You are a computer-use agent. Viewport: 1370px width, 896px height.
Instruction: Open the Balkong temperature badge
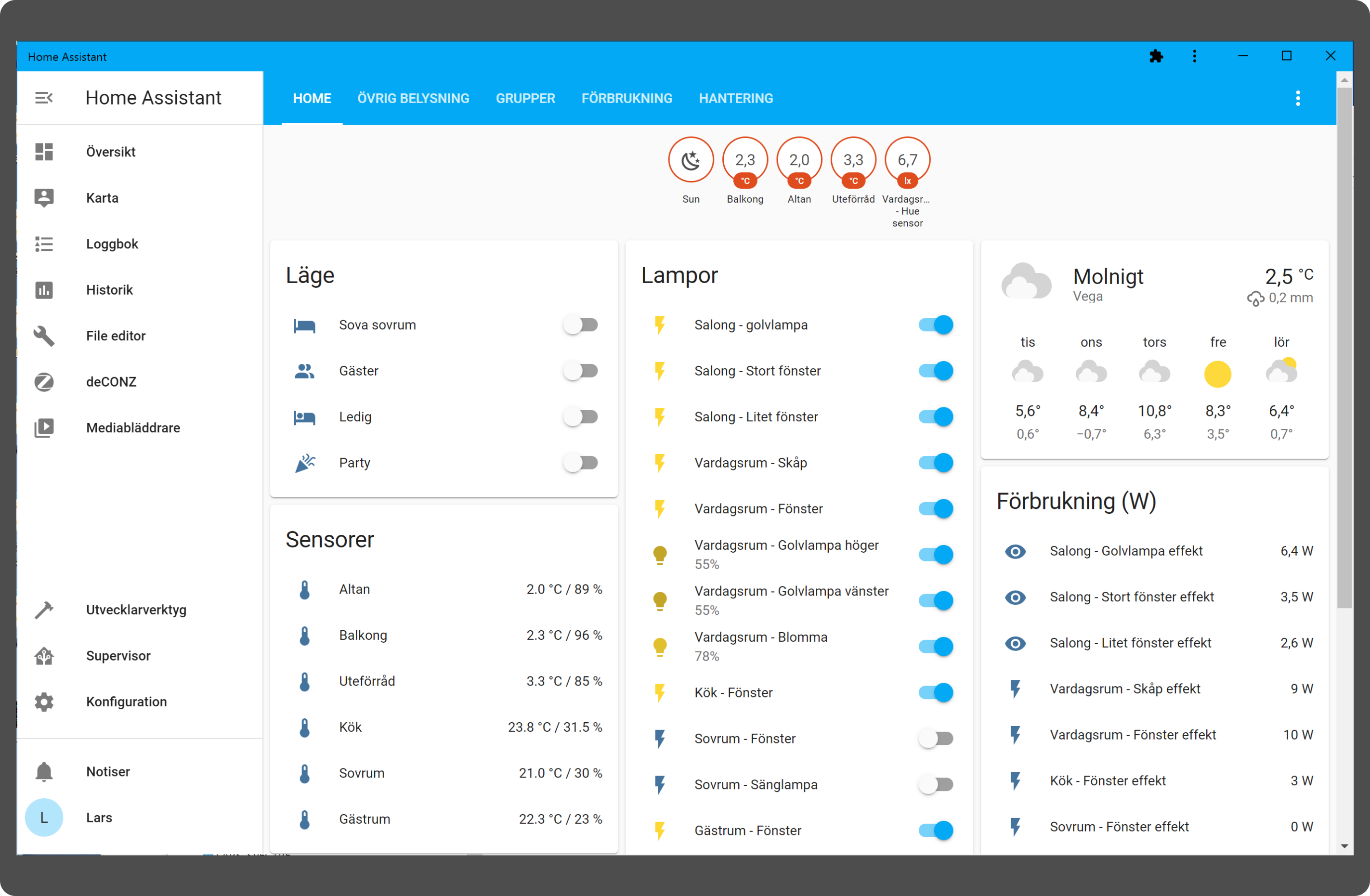[x=745, y=161]
